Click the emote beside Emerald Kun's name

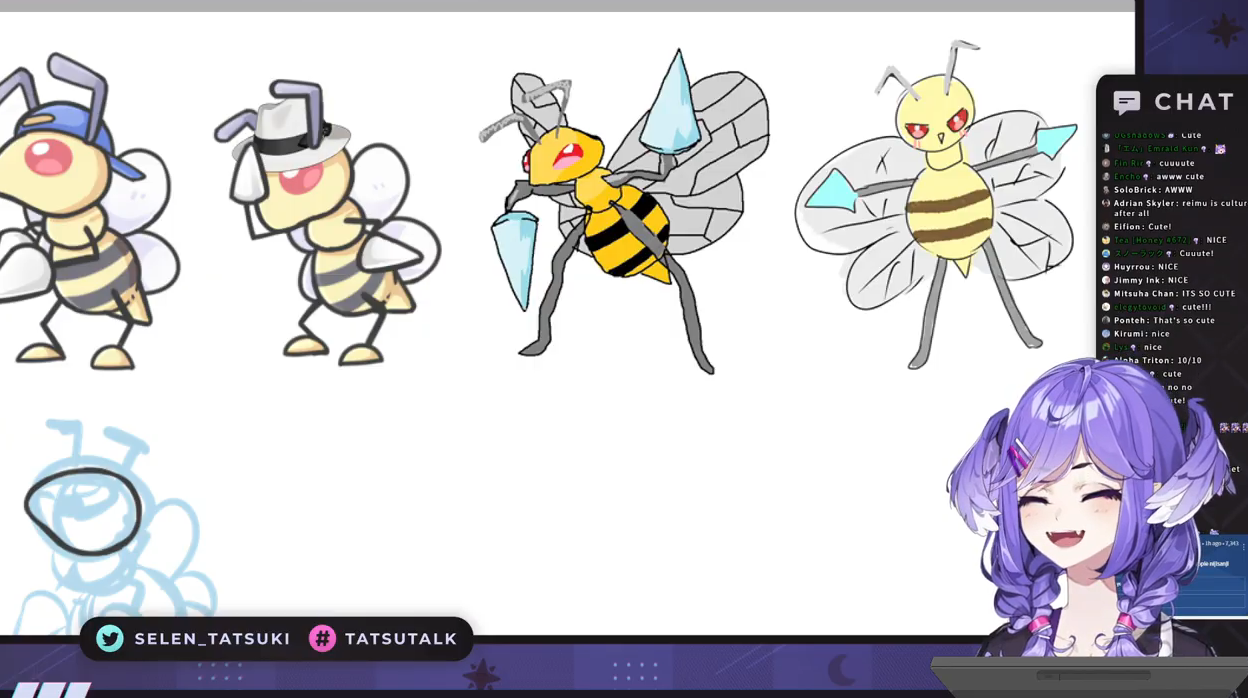point(1220,149)
